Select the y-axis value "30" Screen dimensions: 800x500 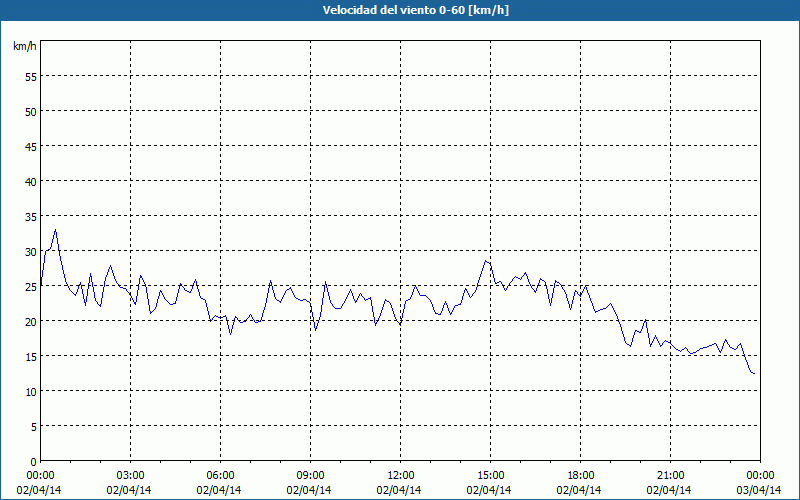click(31, 252)
